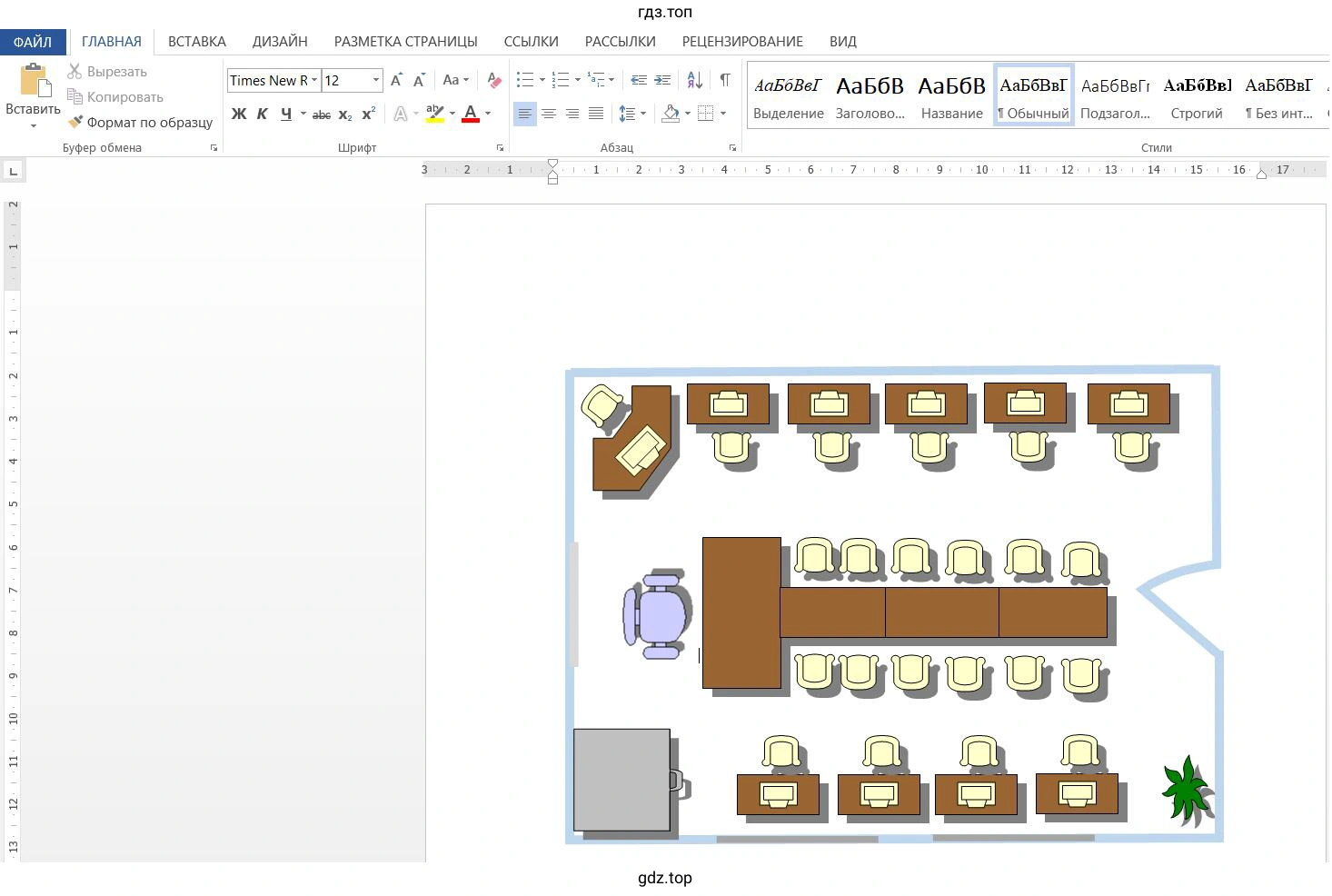Increase paragraph indent

(x=663, y=80)
